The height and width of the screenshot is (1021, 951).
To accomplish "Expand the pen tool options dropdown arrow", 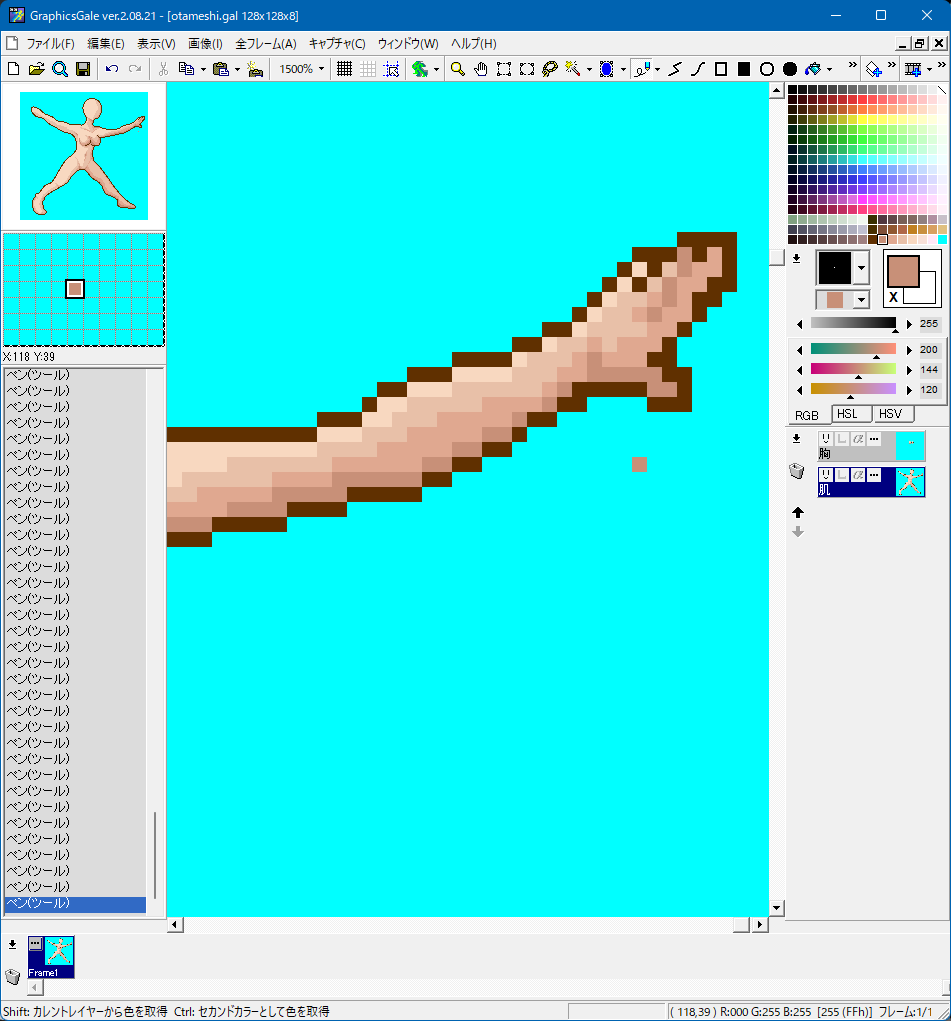I will click(657, 69).
